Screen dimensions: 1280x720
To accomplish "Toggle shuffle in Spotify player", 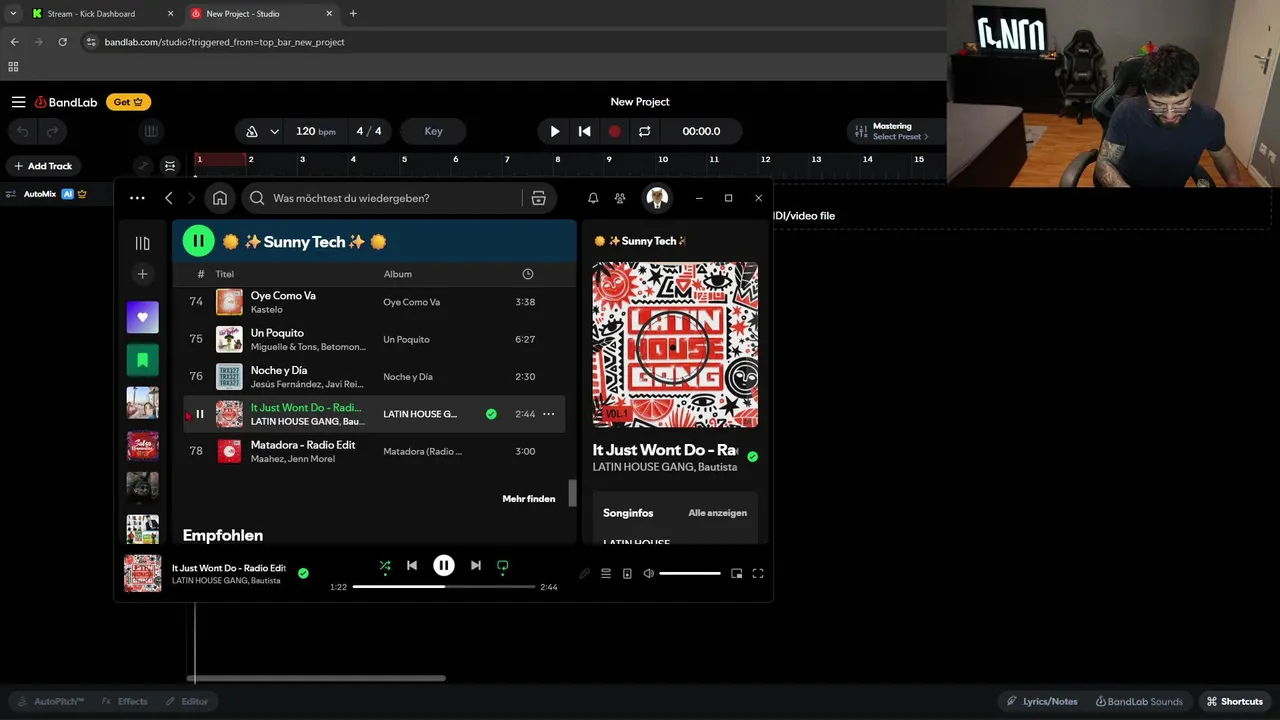I will click(385, 566).
